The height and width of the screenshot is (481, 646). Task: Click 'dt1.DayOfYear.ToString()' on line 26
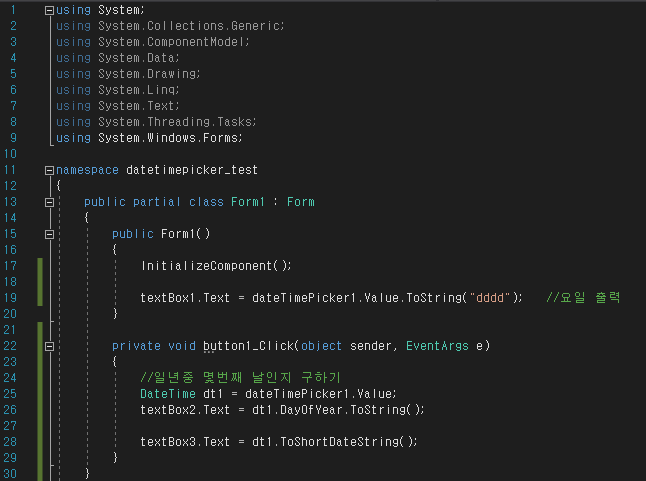pos(338,410)
